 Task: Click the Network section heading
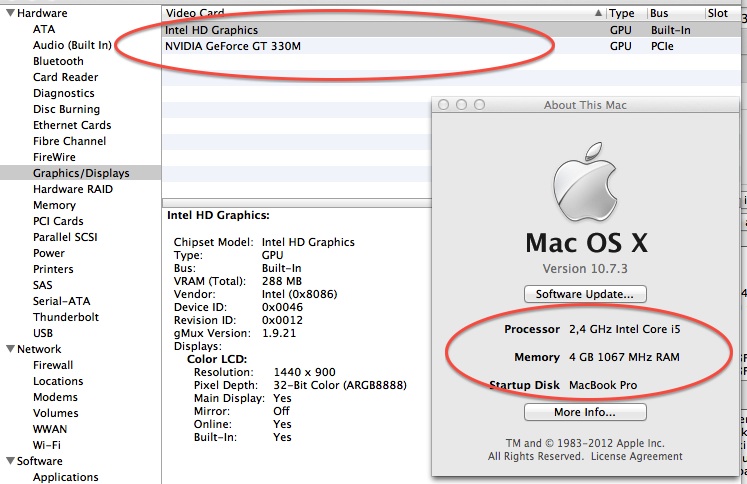click(39, 349)
